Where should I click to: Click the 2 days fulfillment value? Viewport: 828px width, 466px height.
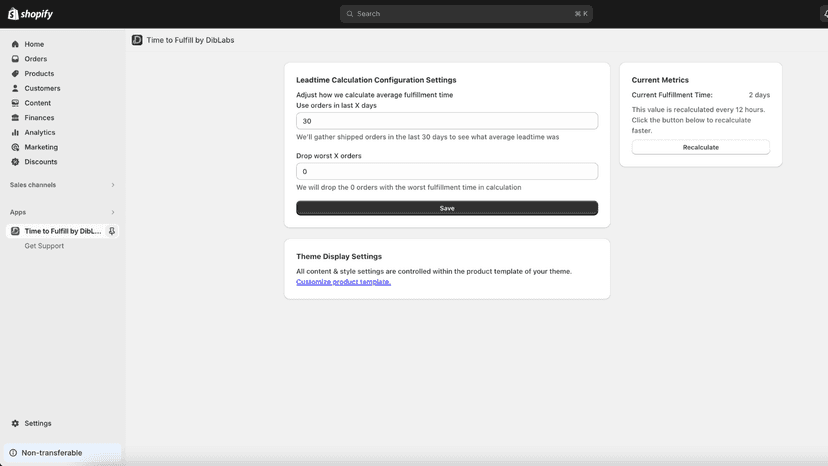pyautogui.click(x=759, y=95)
